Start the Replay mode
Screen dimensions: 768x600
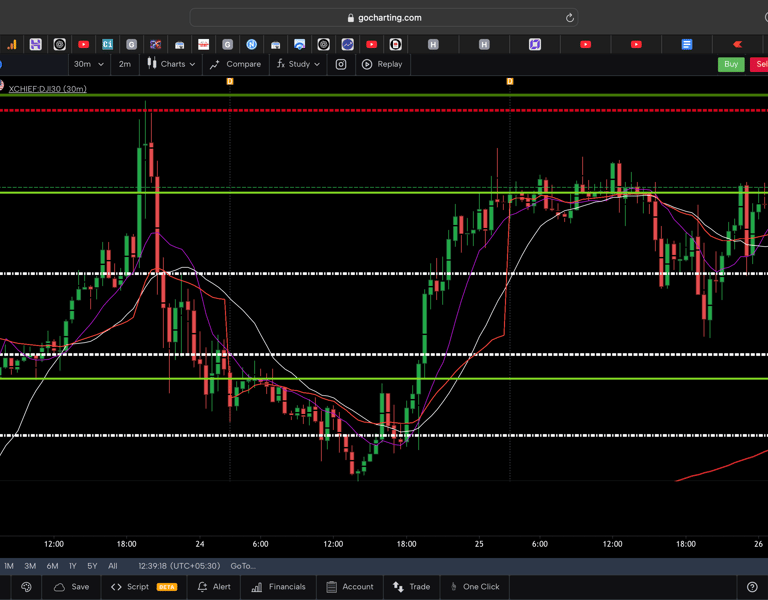point(382,64)
